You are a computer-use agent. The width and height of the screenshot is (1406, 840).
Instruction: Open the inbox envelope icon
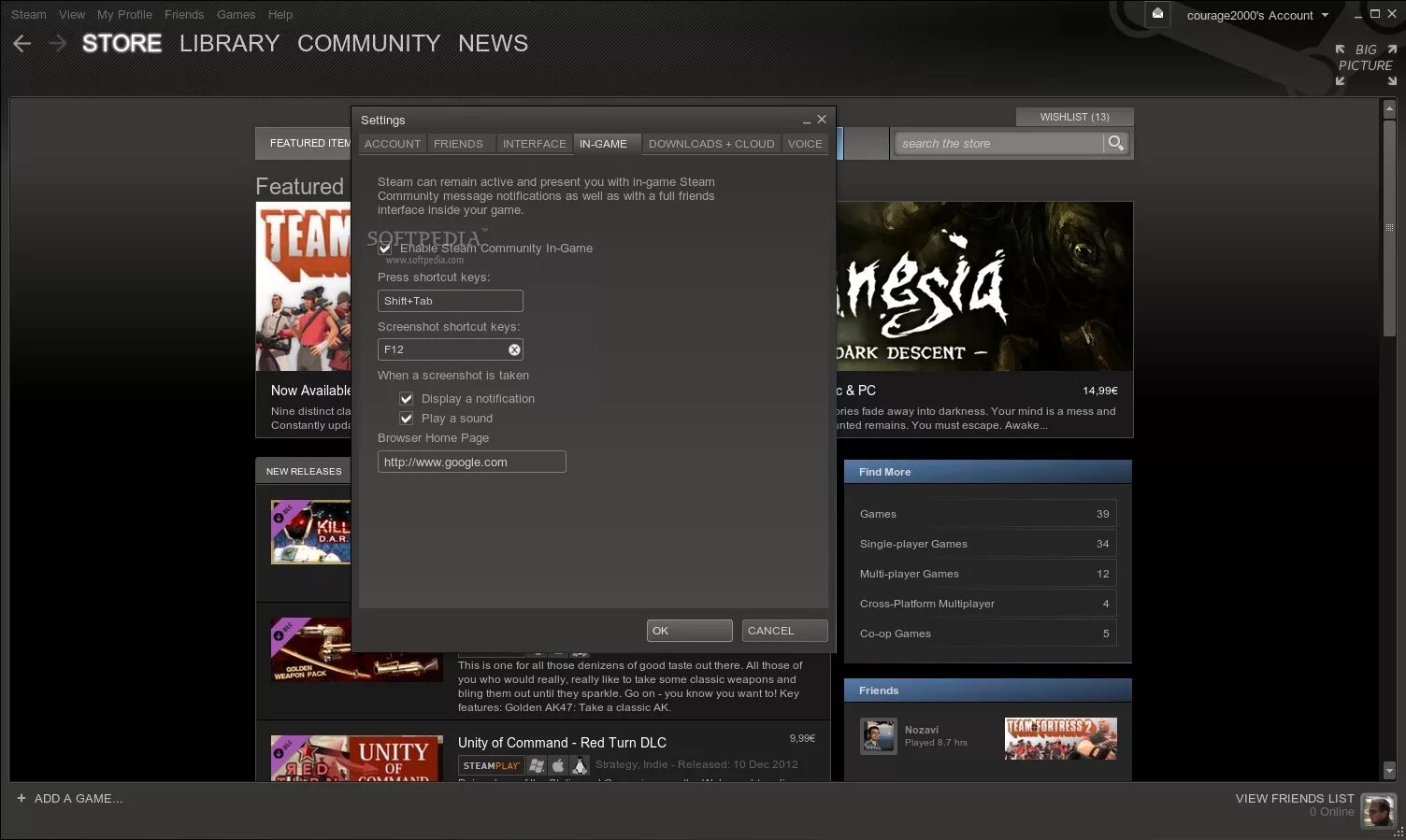(1157, 14)
